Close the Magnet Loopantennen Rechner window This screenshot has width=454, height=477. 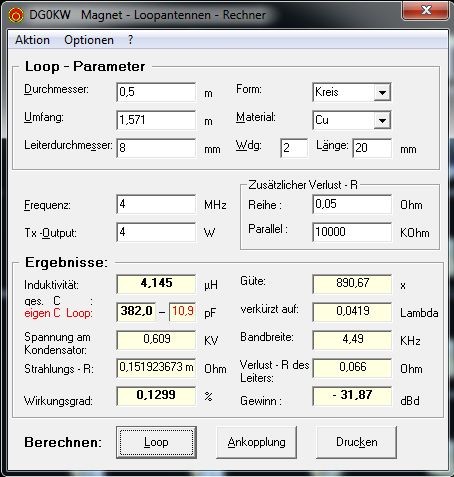coord(426,11)
